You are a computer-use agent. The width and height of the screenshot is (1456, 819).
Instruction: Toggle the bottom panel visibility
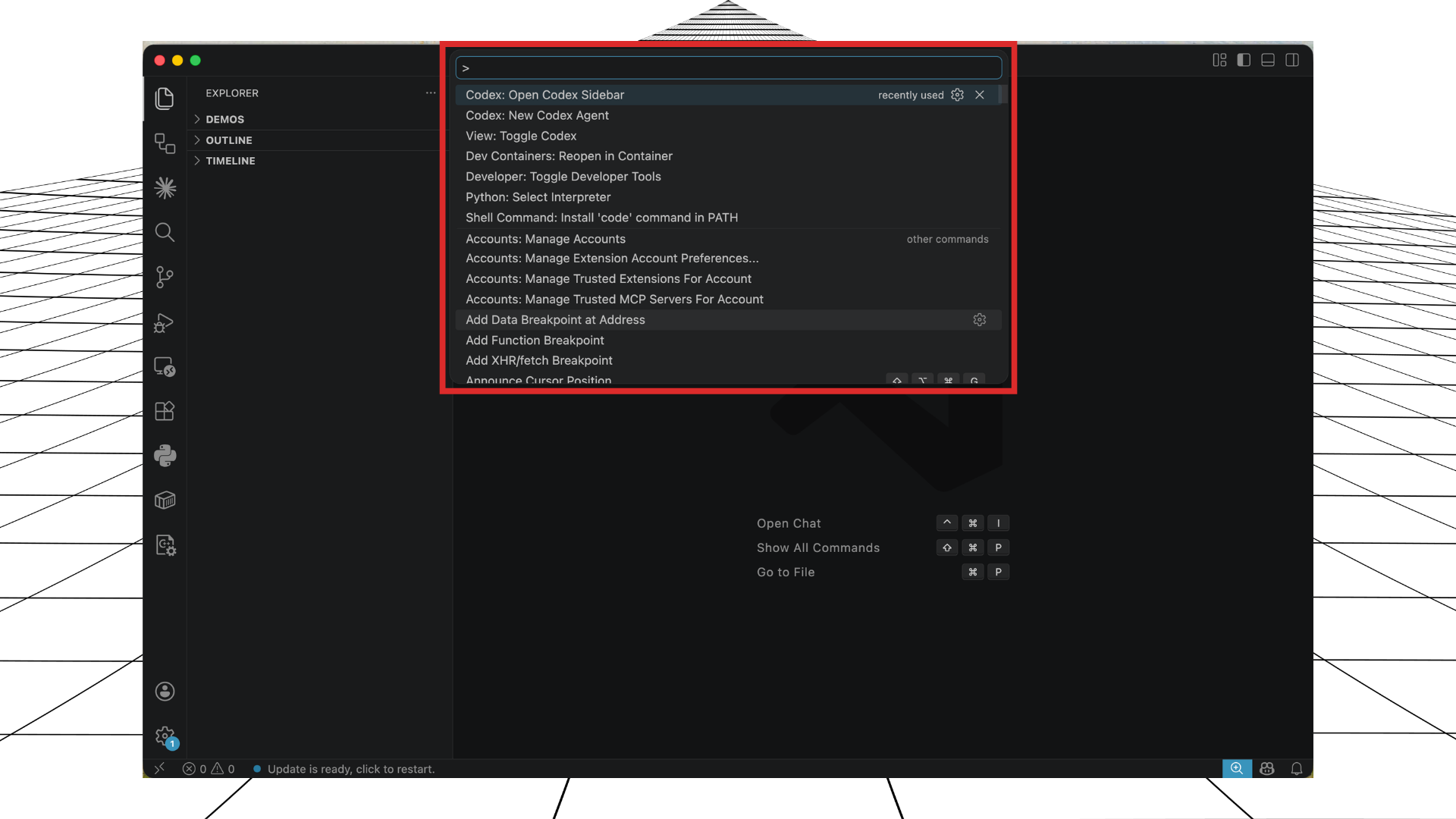pos(1267,60)
